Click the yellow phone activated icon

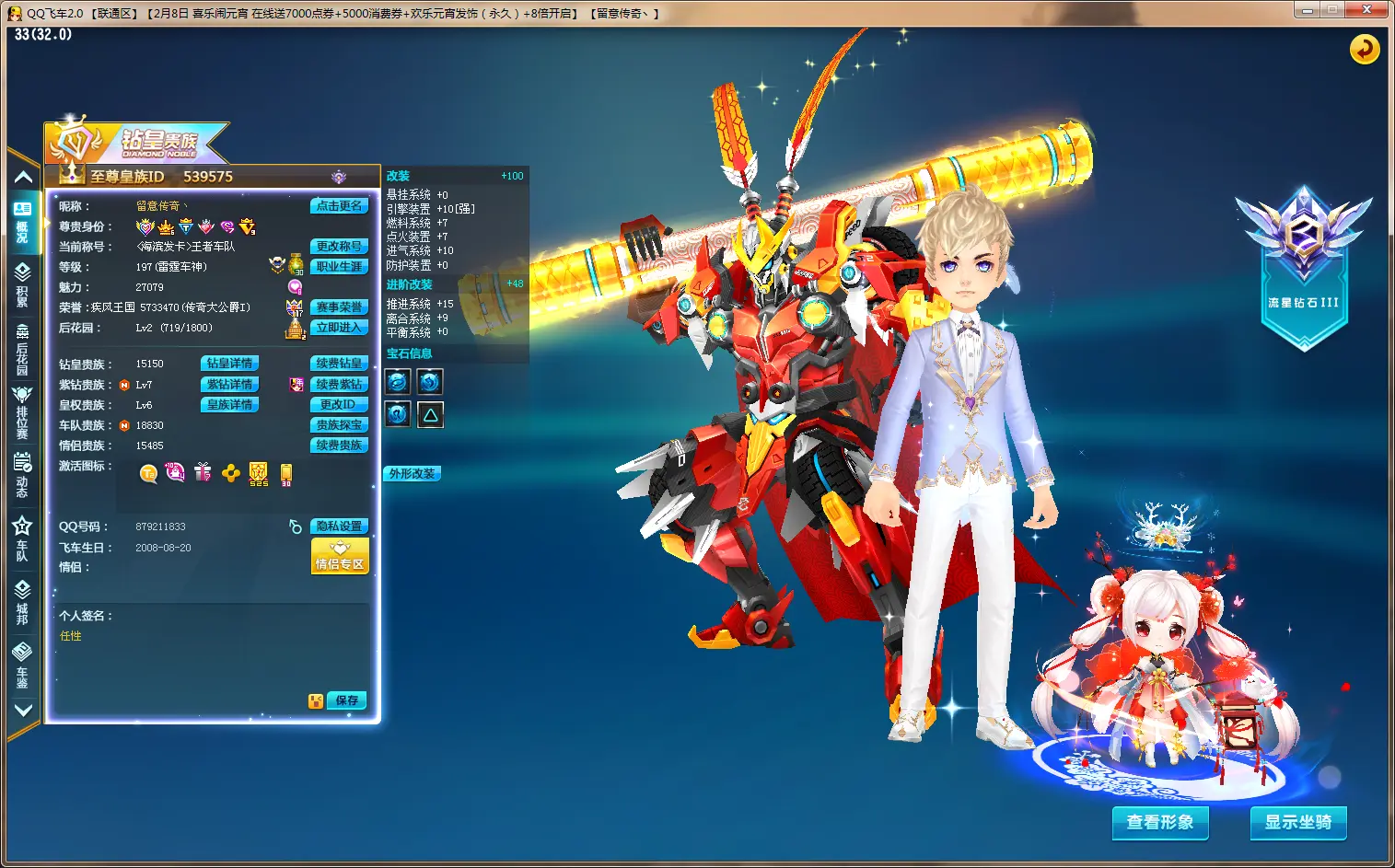(286, 474)
